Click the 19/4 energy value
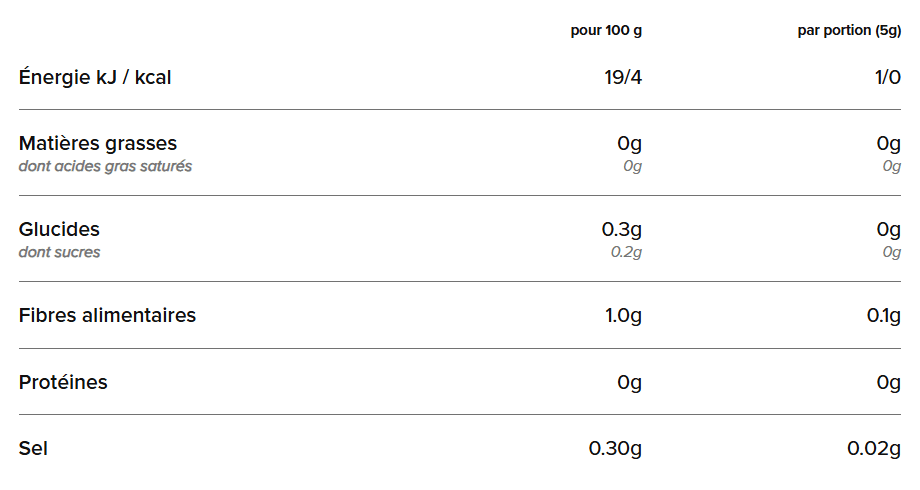The width and height of the screenshot is (920, 490). point(623,77)
